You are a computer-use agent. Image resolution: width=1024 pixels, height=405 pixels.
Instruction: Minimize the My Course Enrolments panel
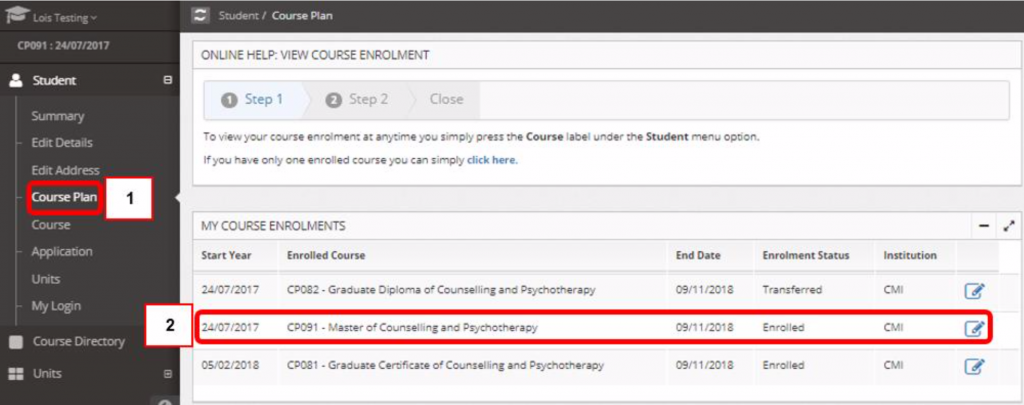point(984,227)
